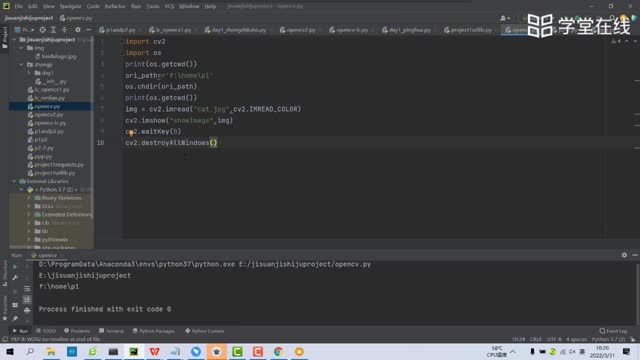Open the Python Packages tool window

153,331
